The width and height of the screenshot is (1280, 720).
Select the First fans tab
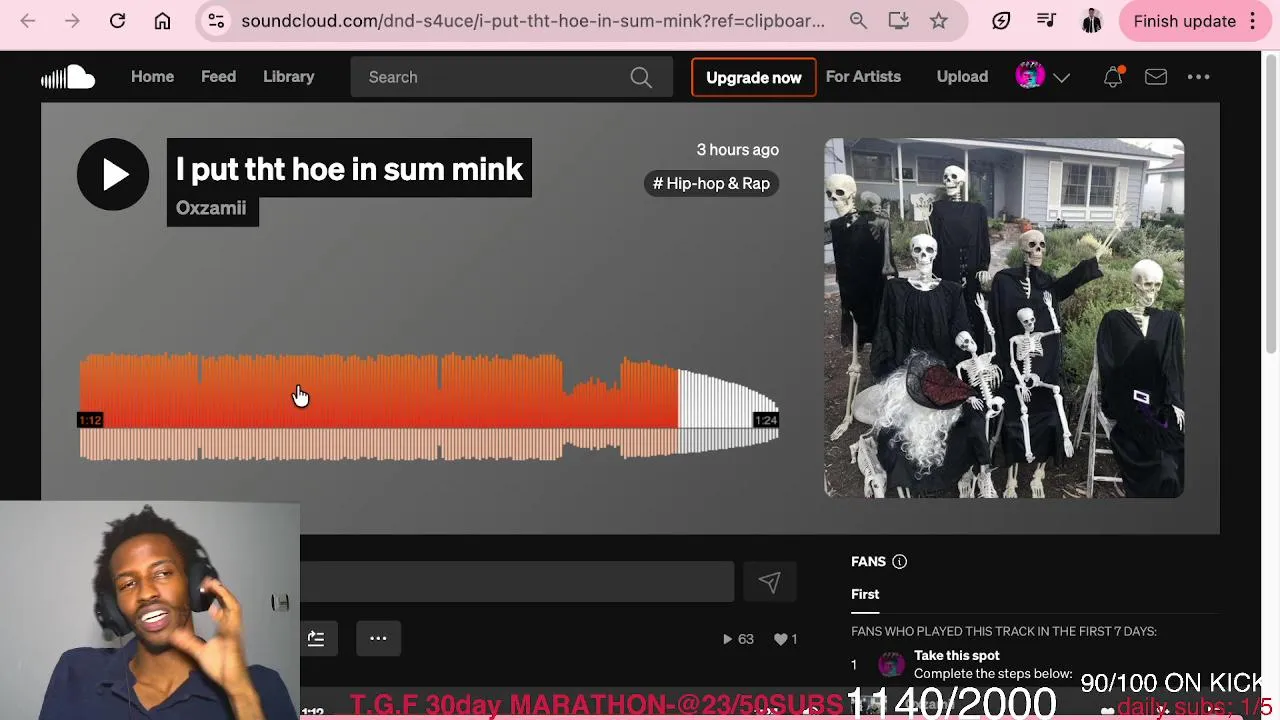click(865, 594)
